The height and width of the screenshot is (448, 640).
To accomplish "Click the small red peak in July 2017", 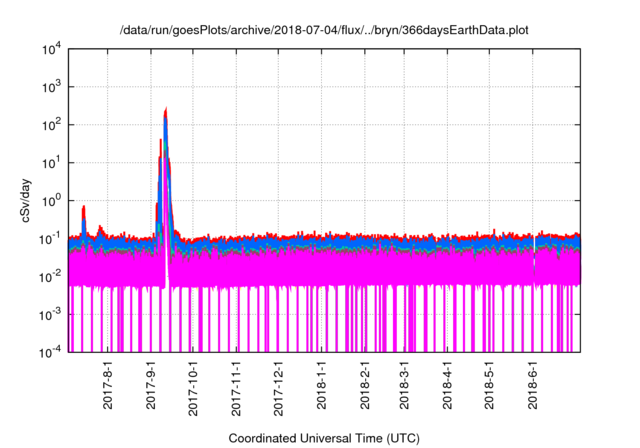I will click(84, 207).
